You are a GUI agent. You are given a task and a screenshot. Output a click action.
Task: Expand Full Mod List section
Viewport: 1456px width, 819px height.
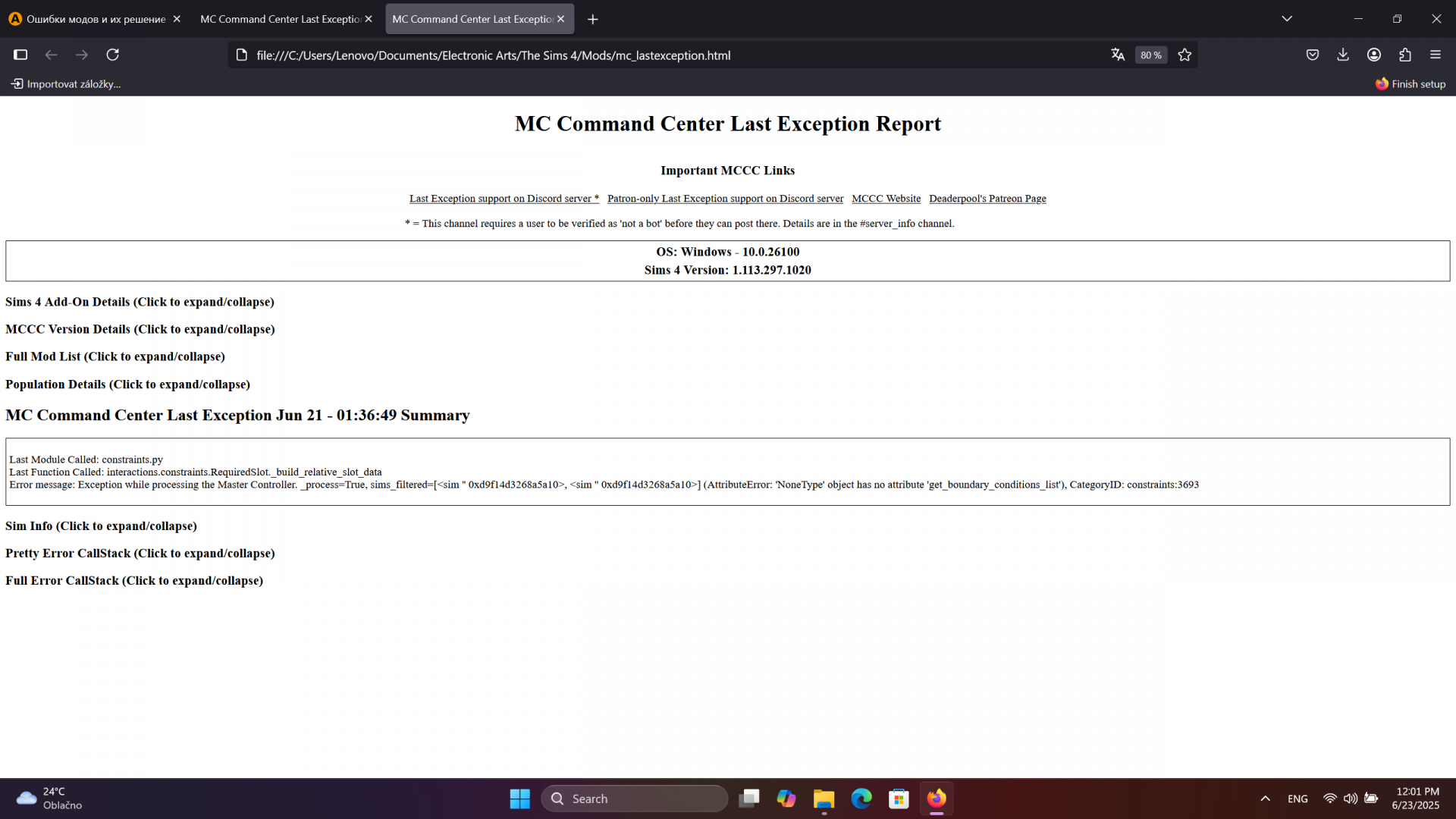click(x=115, y=356)
